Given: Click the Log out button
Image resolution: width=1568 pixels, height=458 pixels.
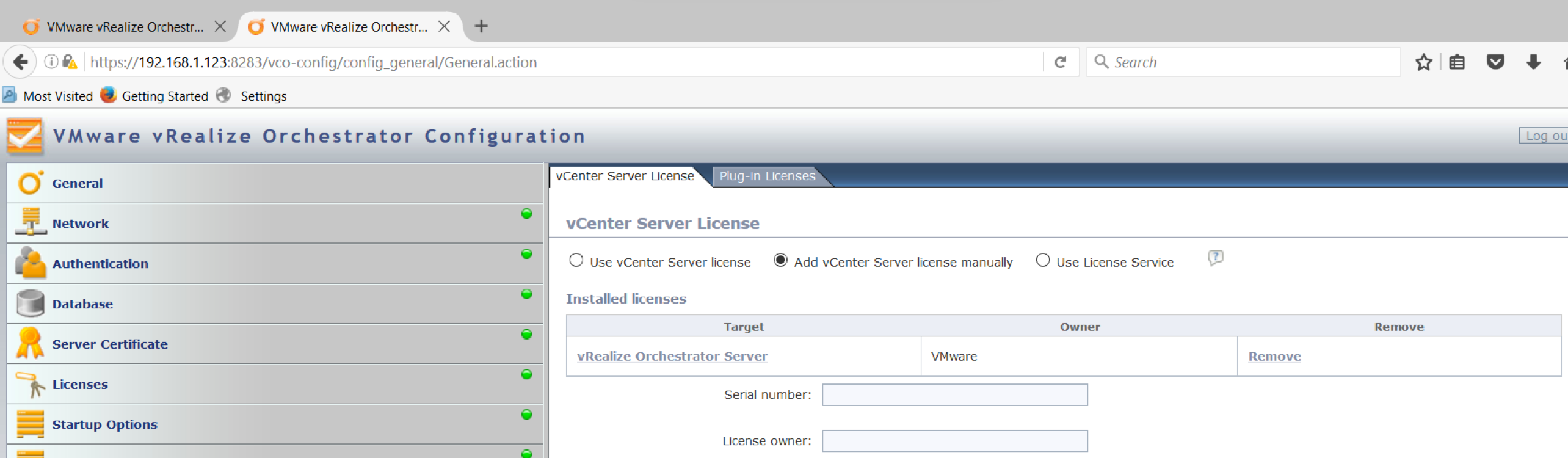Looking at the screenshot, I should 1544,136.
